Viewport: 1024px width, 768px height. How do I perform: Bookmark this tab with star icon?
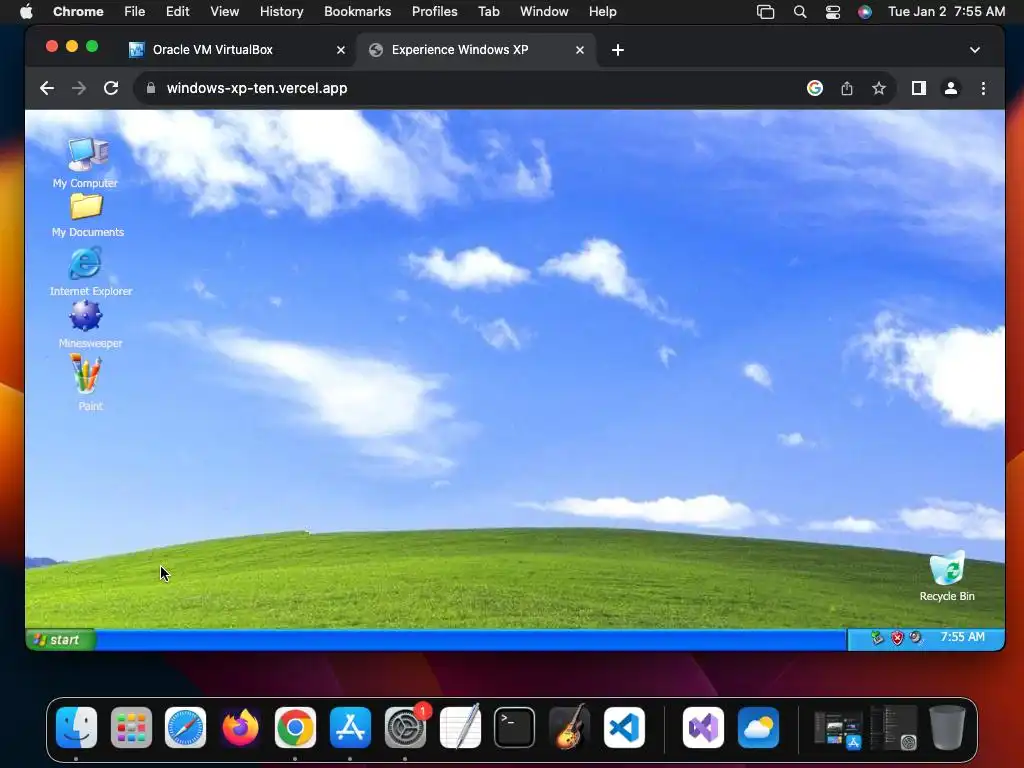(x=879, y=88)
